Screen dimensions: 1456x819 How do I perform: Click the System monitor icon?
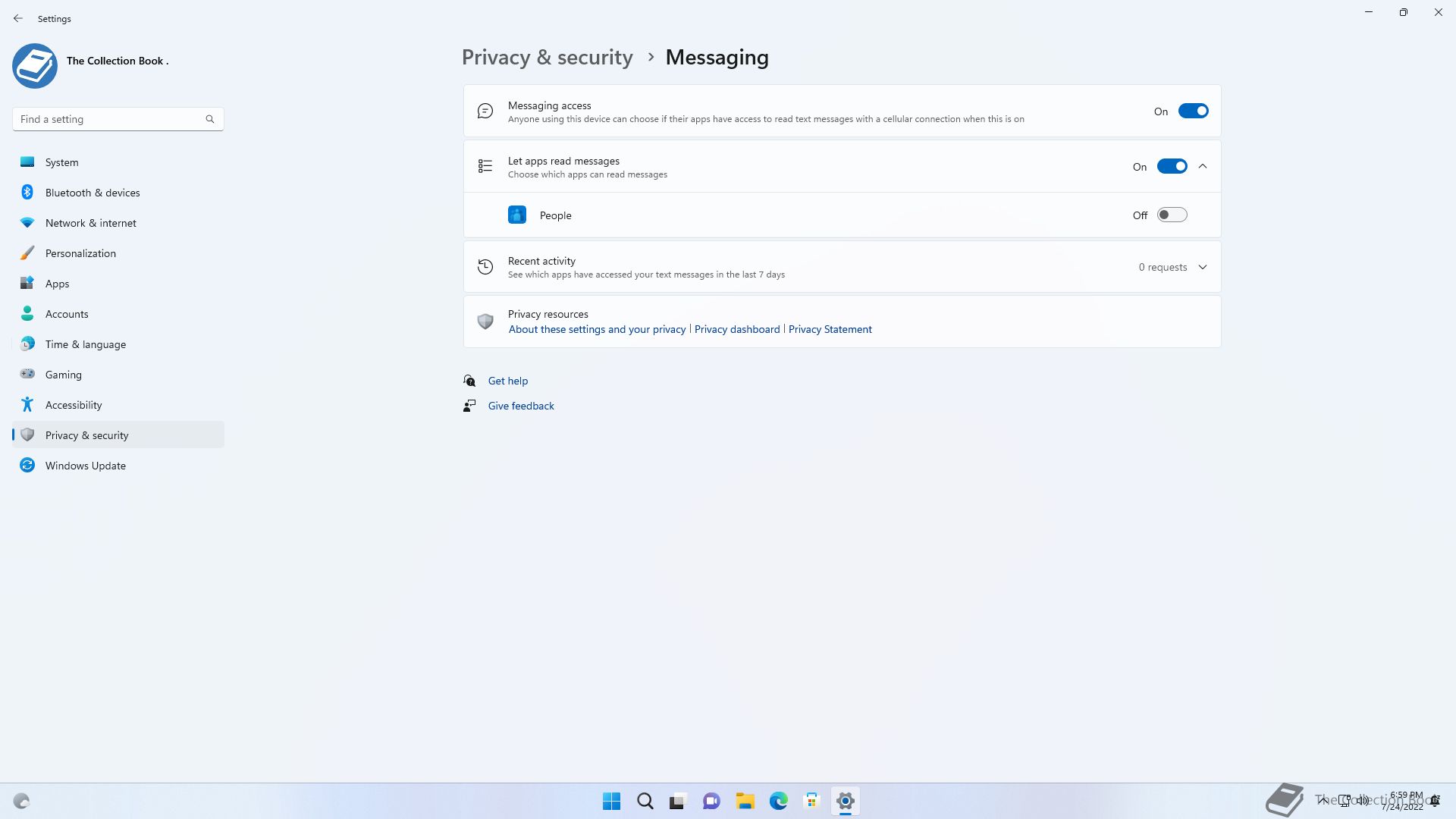[27, 162]
